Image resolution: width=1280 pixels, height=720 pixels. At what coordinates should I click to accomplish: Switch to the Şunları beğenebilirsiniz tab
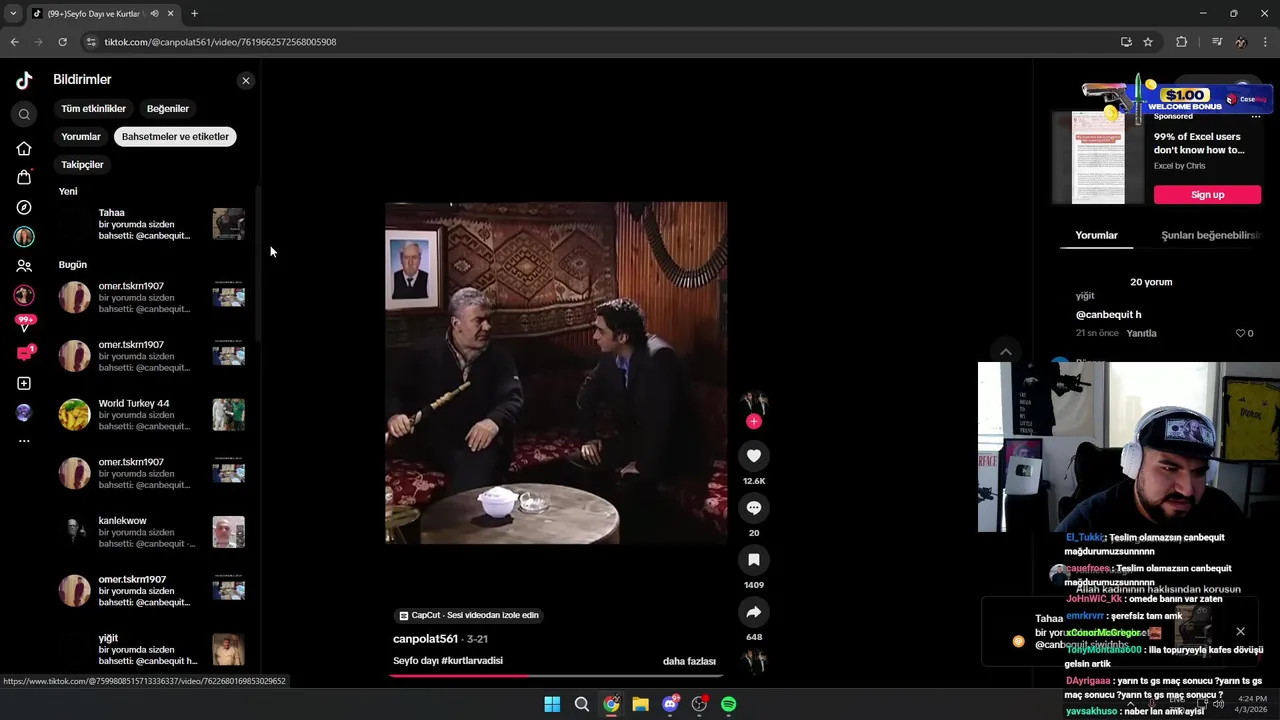[1210, 235]
